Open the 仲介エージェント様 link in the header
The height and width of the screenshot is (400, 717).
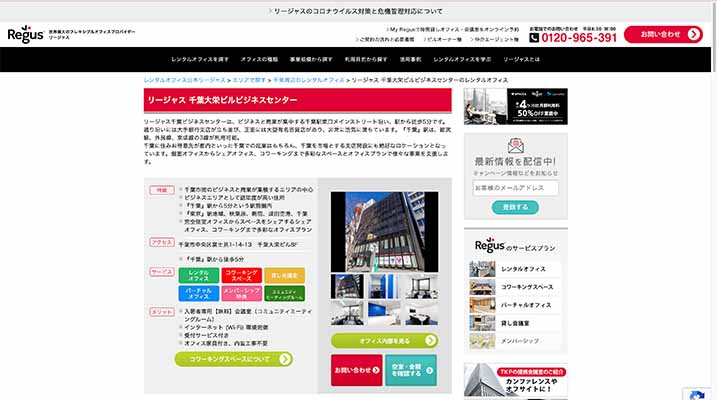[x=494, y=39]
